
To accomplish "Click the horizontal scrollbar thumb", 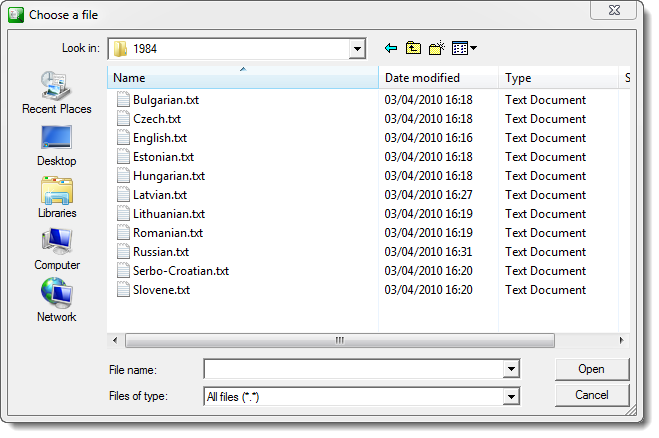I will [339, 340].
